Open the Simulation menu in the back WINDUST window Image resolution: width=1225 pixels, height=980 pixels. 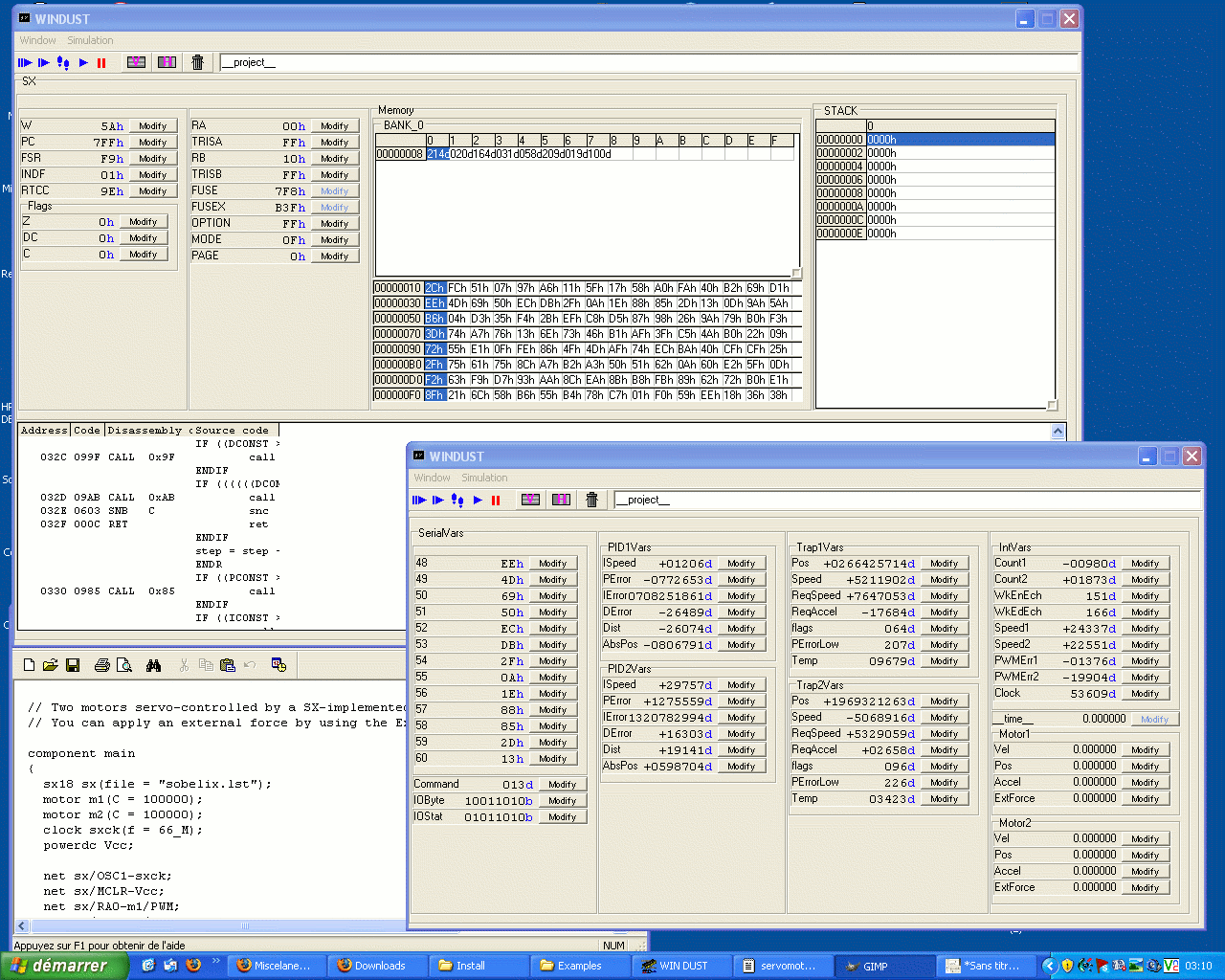(90, 40)
